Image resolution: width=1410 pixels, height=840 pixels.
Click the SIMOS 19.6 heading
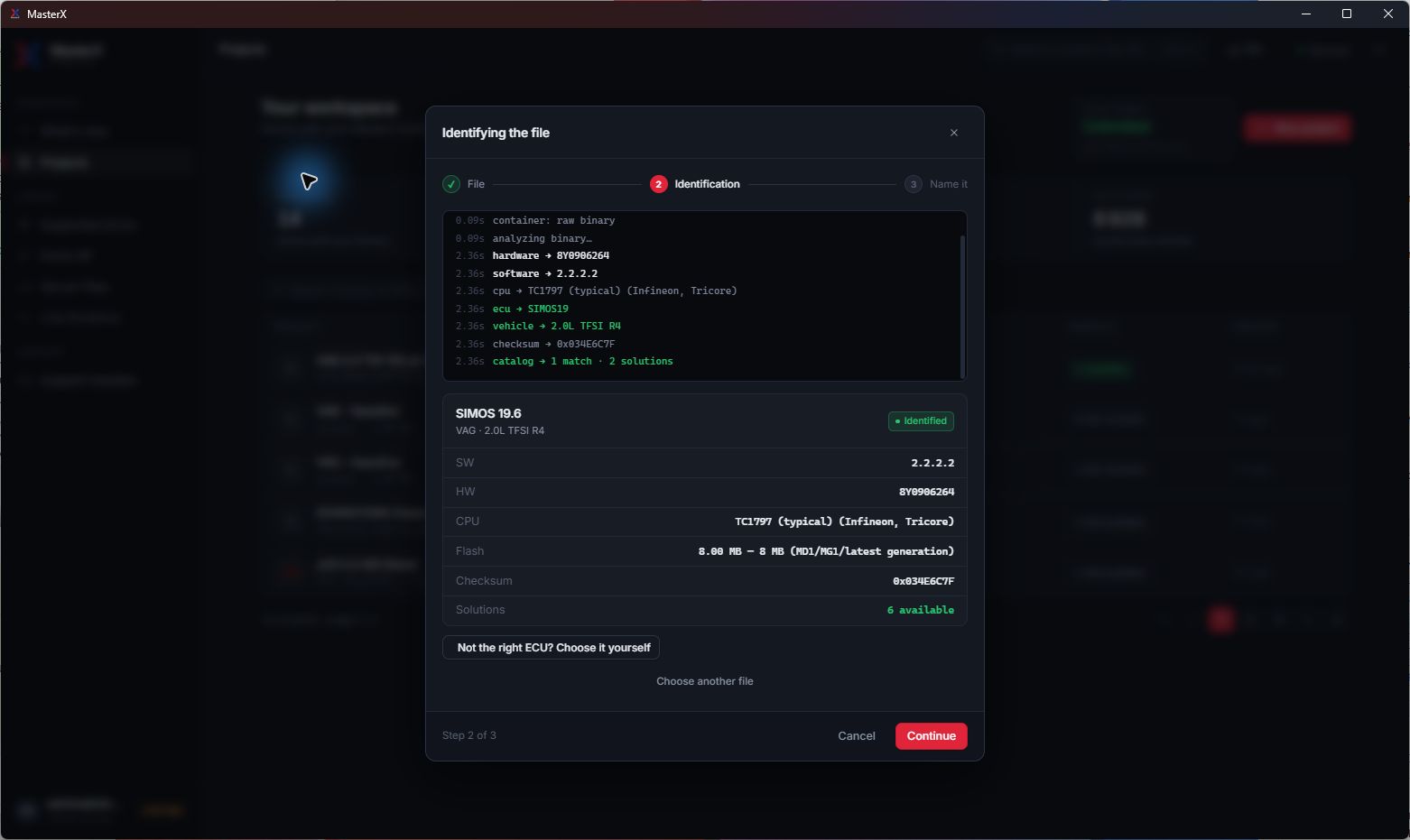click(488, 413)
